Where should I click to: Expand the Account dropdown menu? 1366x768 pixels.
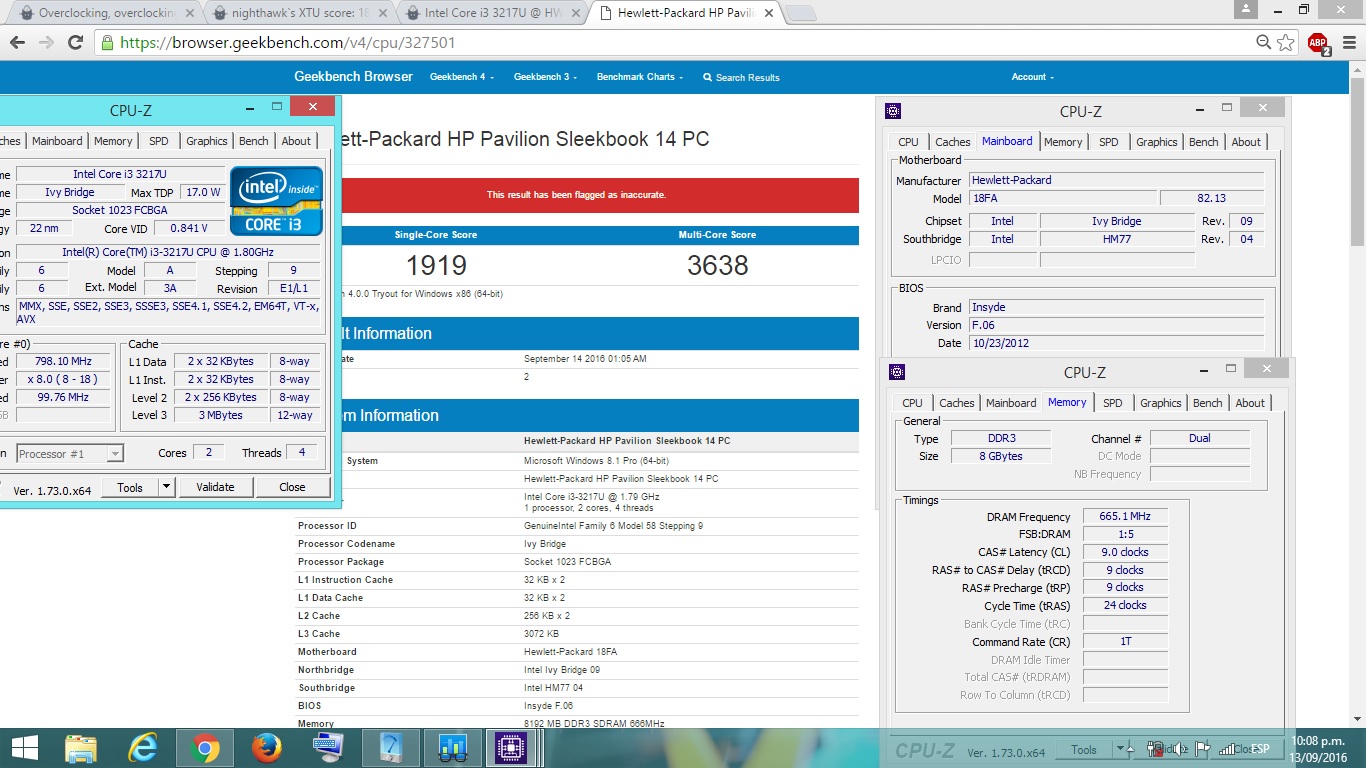1033,77
